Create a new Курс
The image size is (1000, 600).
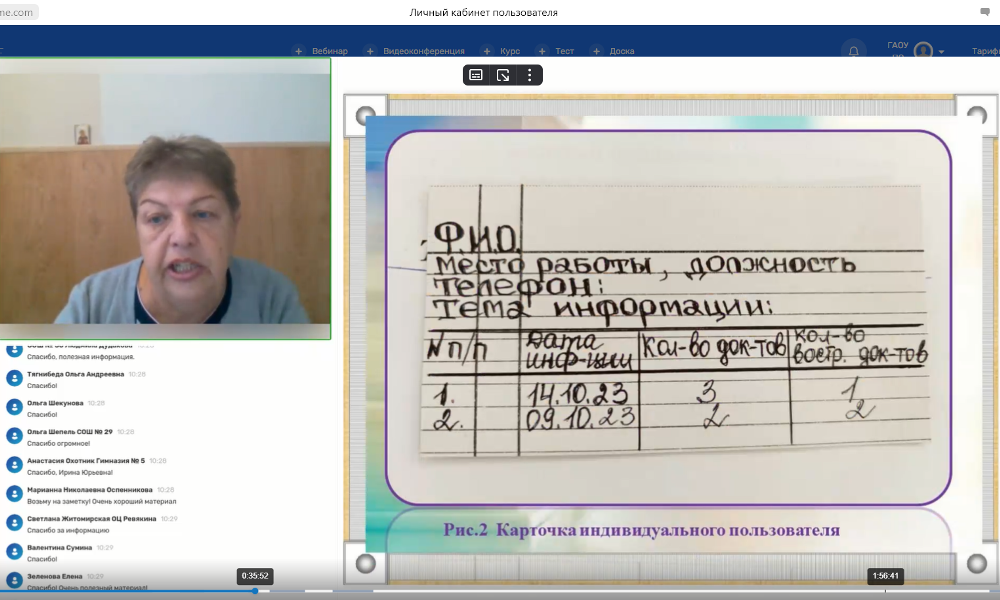[x=501, y=51]
